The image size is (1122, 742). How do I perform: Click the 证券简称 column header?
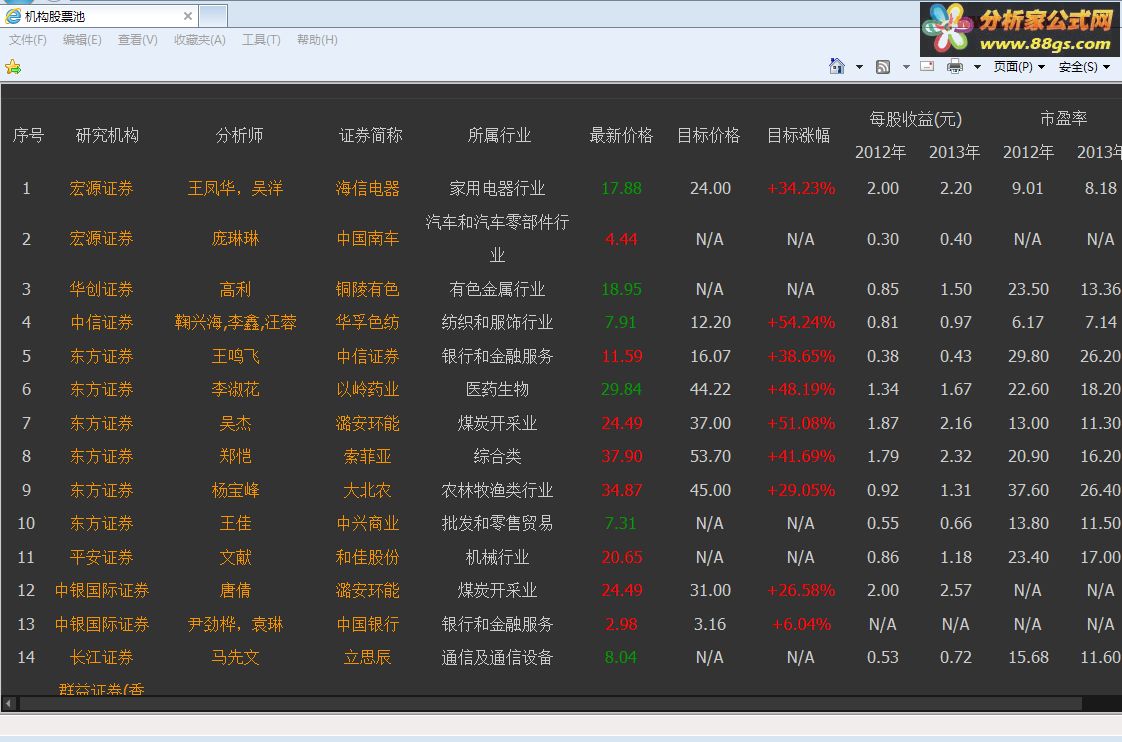[371, 135]
